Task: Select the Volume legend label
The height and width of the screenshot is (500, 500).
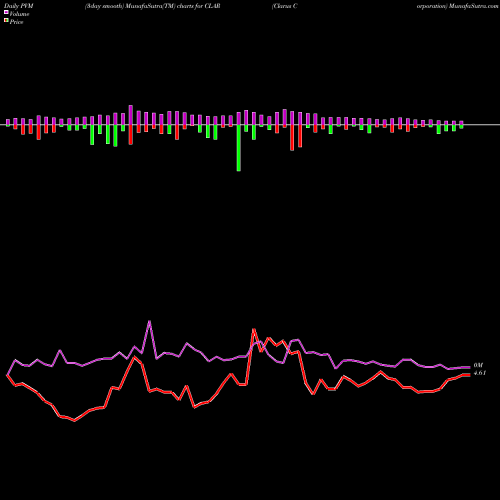Action: [19, 14]
